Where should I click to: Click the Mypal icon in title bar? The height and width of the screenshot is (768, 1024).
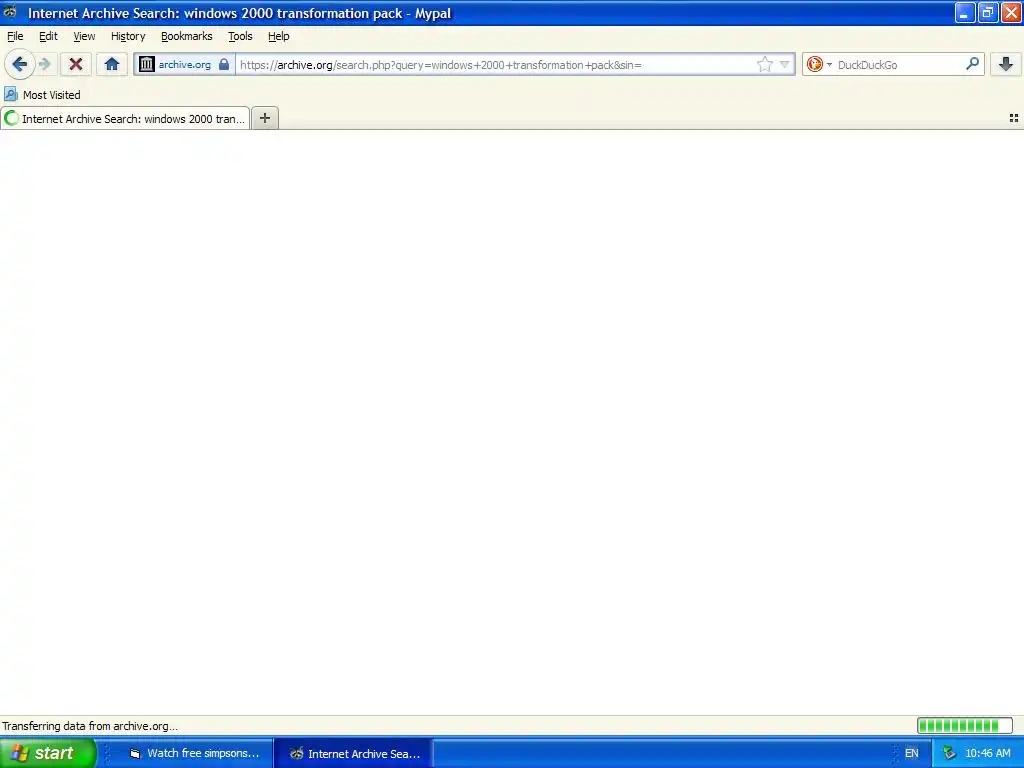10,12
